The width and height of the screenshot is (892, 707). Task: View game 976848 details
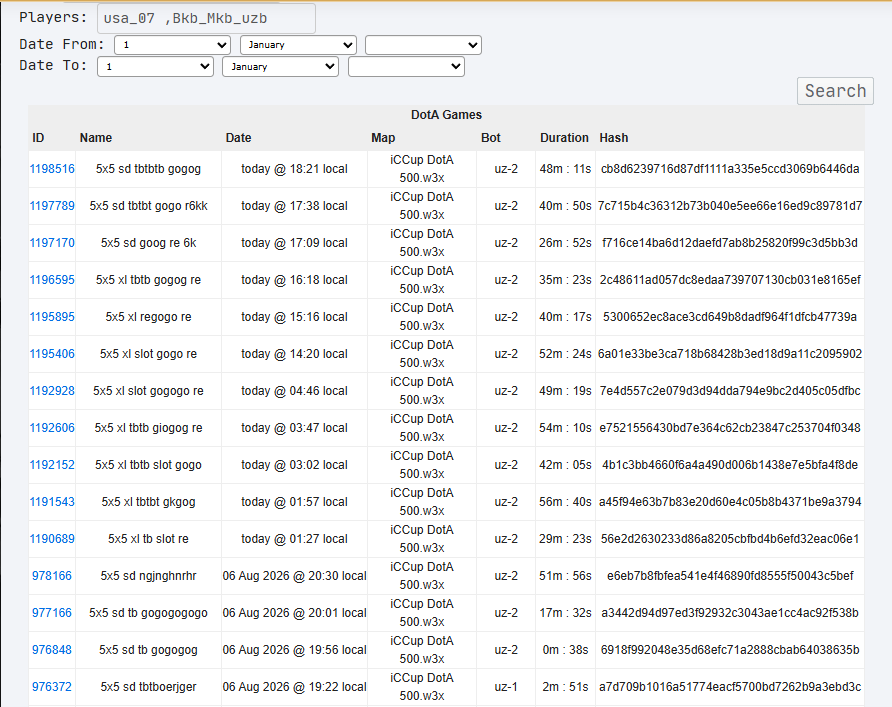[52, 650]
